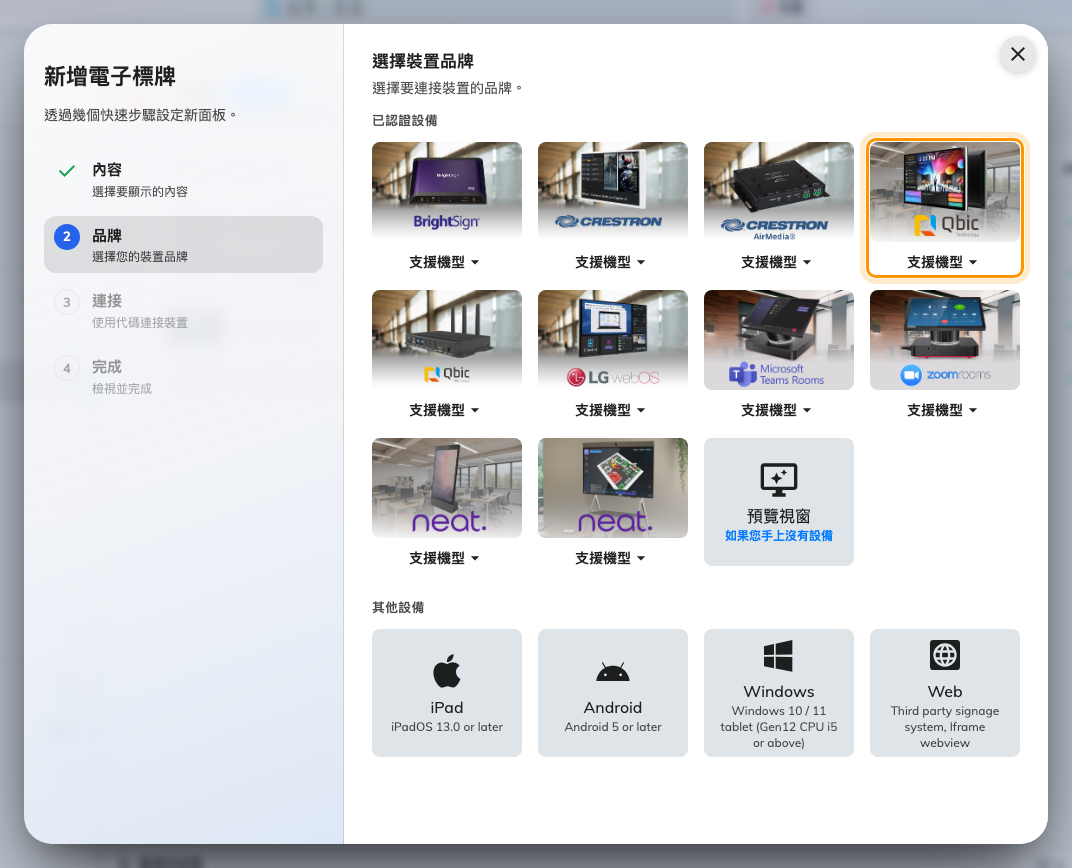Expand supported models under Qbic box player
Viewport: 1072px width, 868px height.
point(444,410)
